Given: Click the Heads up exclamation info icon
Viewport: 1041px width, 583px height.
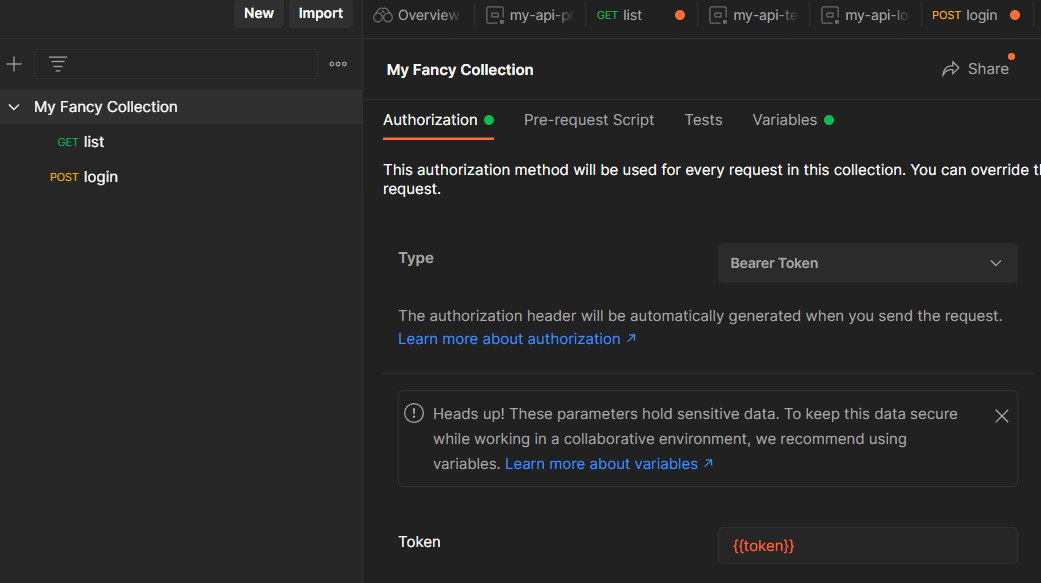Looking at the screenshot, I should pos(414,413).
